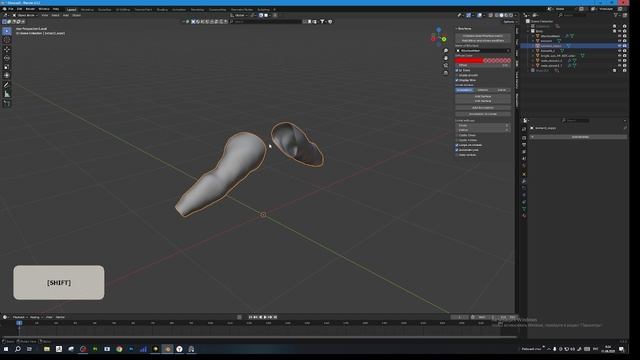Open the Output properties tab icon
The width and height of the screenshot is (640, 360).
click(x=524, y=144)
